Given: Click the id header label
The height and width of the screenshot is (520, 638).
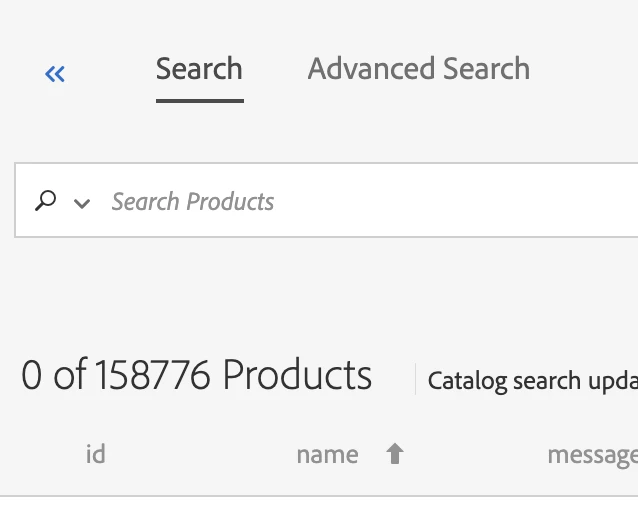Looking at the screenshot, I should coord(95,454).
